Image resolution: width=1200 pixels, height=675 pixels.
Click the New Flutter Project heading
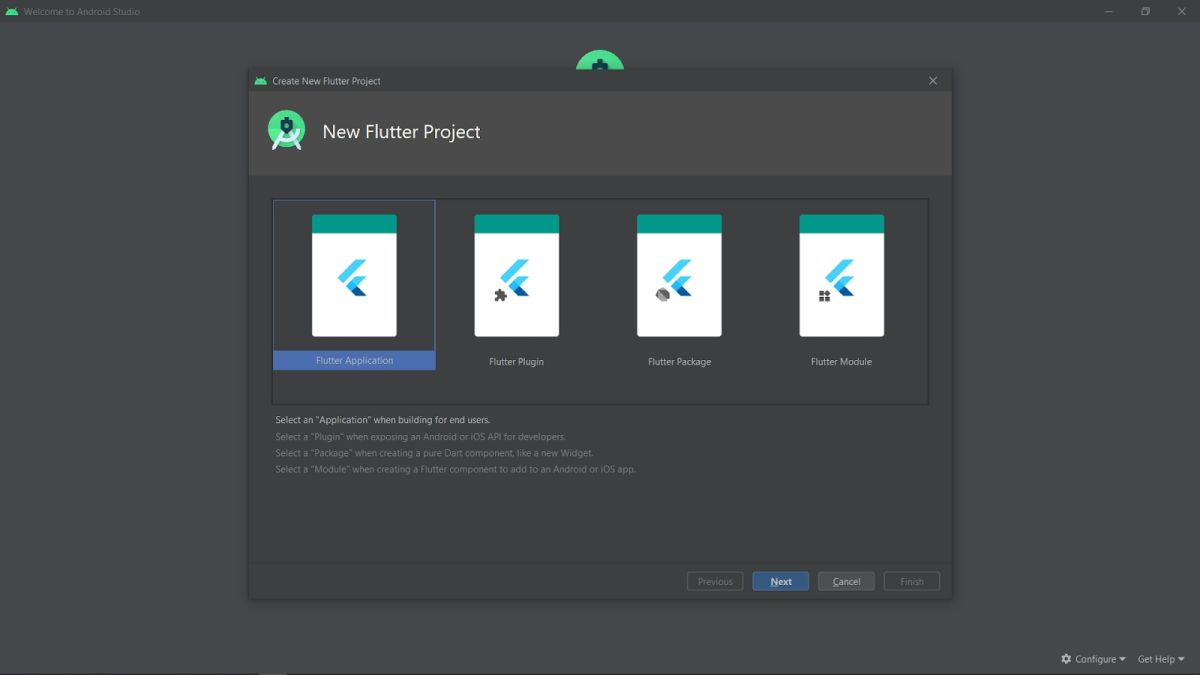401,132
